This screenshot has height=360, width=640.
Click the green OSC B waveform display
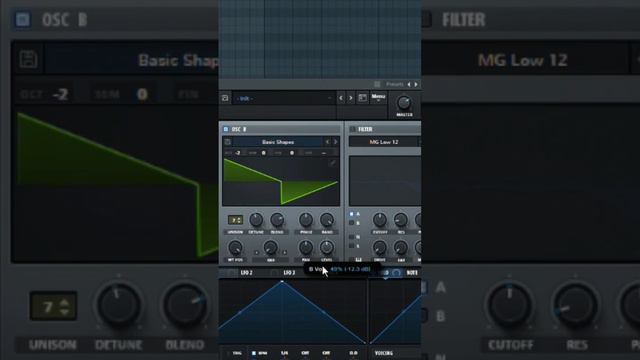click(281, 182)
